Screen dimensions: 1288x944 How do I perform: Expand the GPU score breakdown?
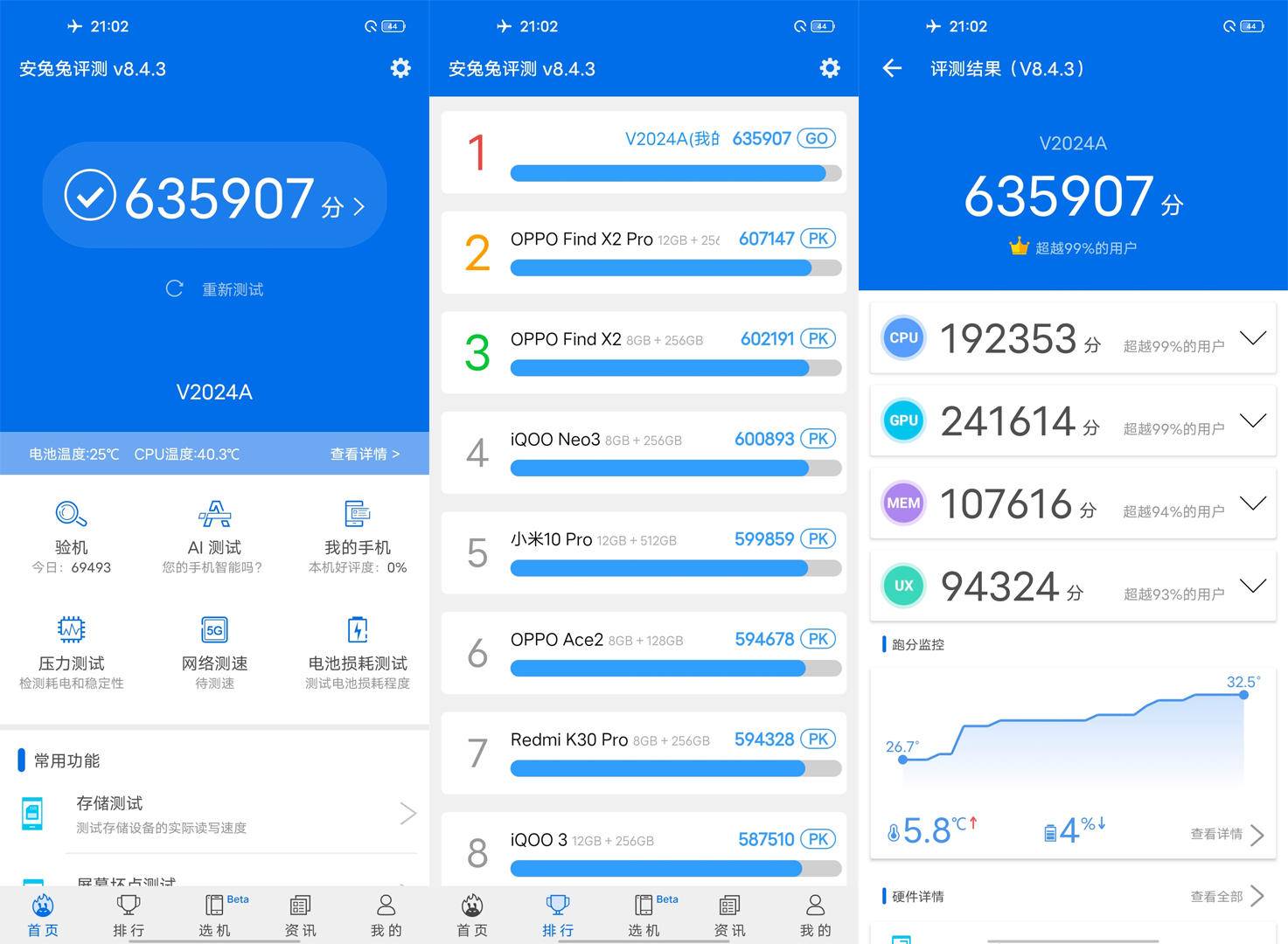pos(1254,420)
